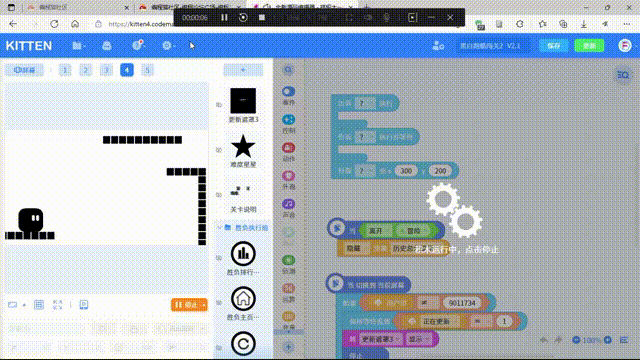Pause the screen recording

coord(224,18)
